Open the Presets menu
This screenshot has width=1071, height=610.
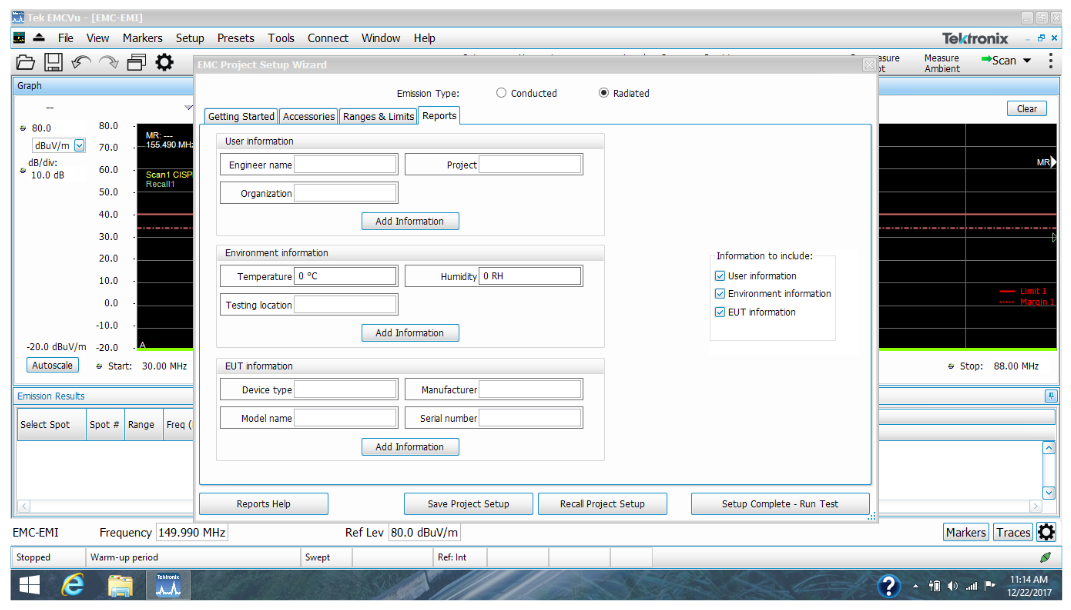[236, 38]
